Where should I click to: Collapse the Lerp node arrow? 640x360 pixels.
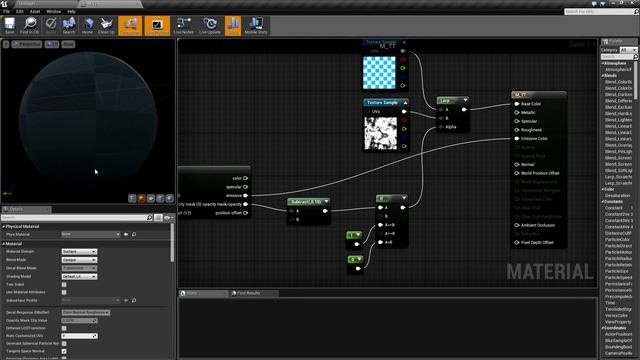[x=465, y=100]
